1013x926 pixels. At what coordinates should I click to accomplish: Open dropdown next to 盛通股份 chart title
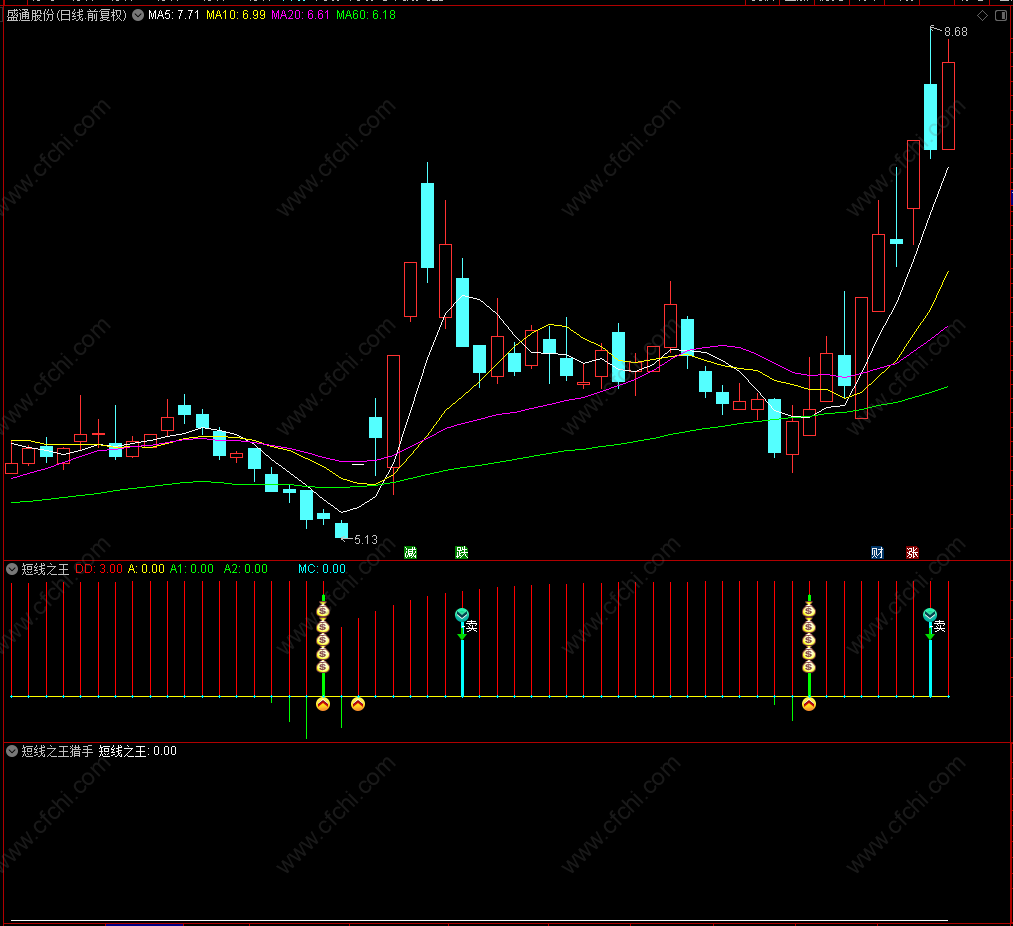coord(138,15)
